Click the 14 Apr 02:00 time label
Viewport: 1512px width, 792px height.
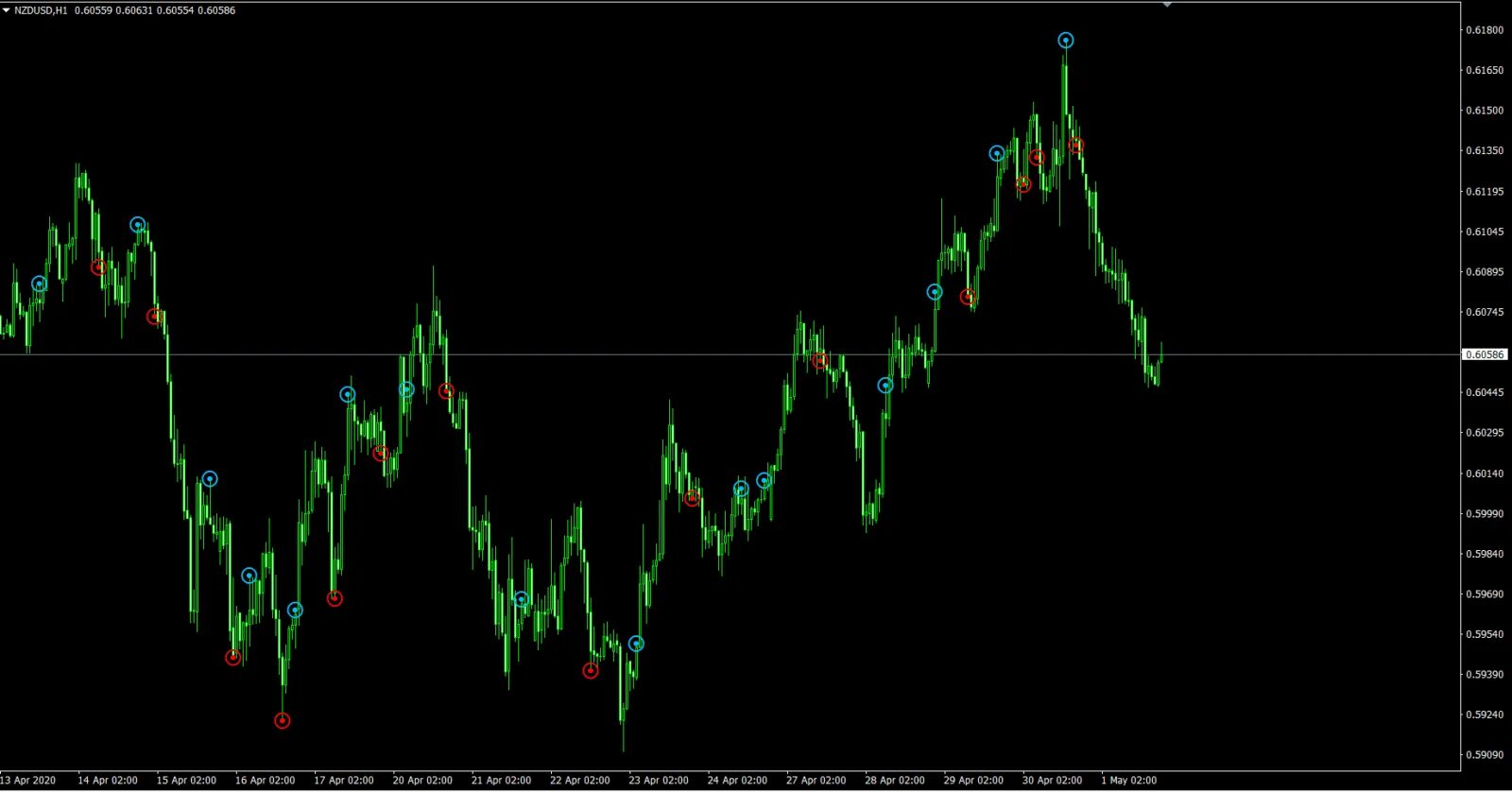click(108, 781)
